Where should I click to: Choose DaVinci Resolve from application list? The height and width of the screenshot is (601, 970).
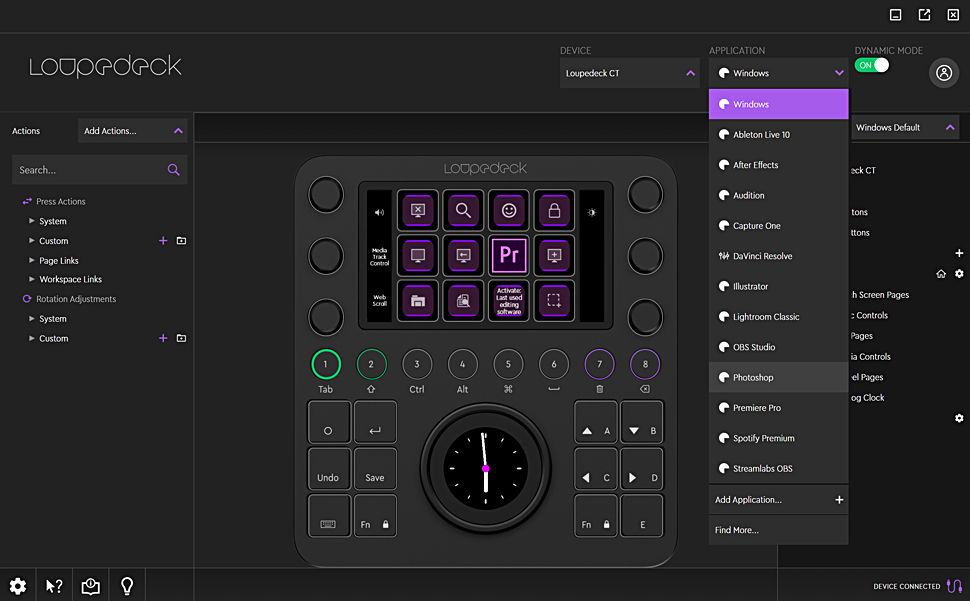(x=778, y=256)
